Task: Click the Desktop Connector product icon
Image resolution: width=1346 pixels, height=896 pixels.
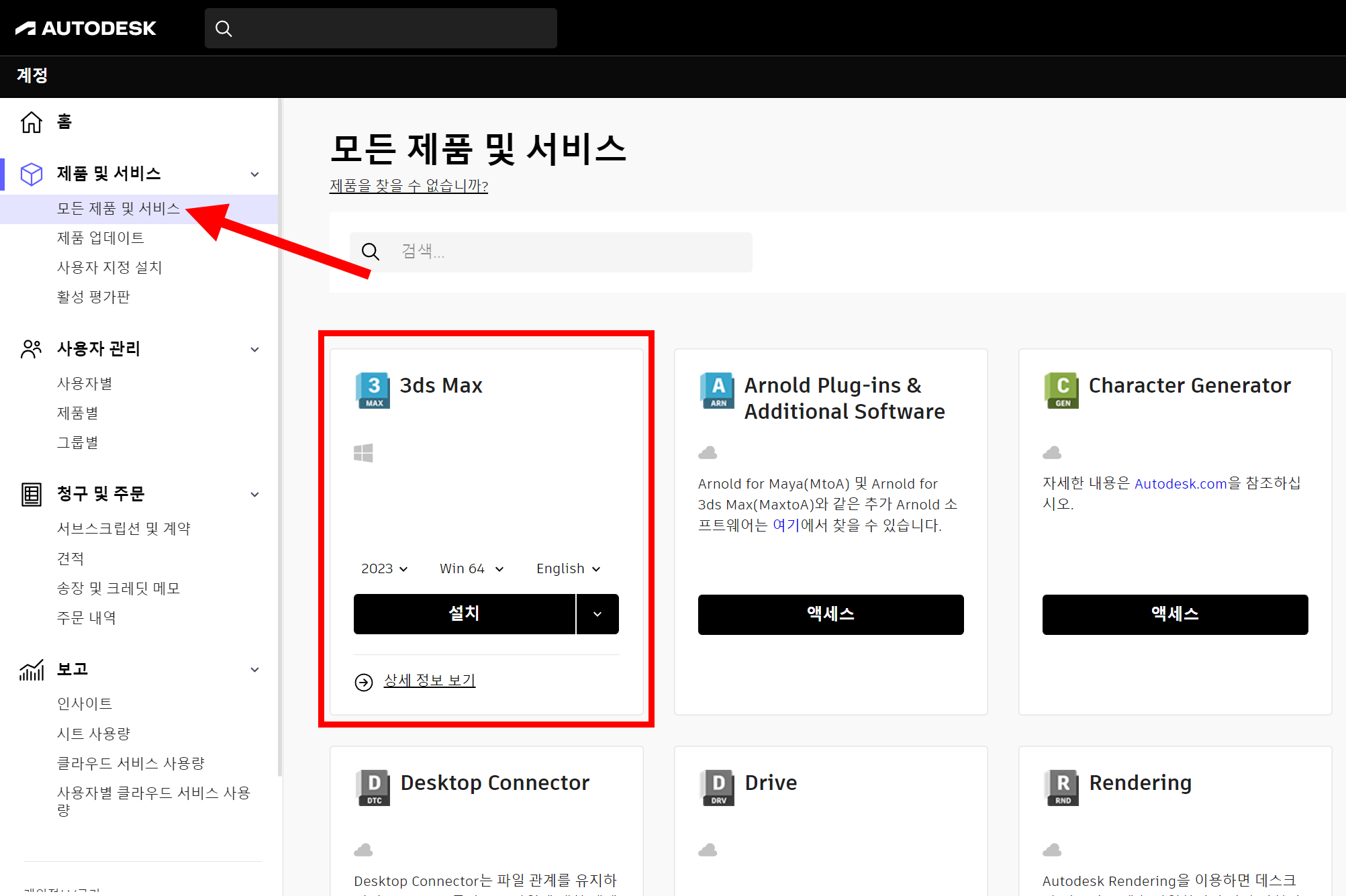Action: [373, 788]
